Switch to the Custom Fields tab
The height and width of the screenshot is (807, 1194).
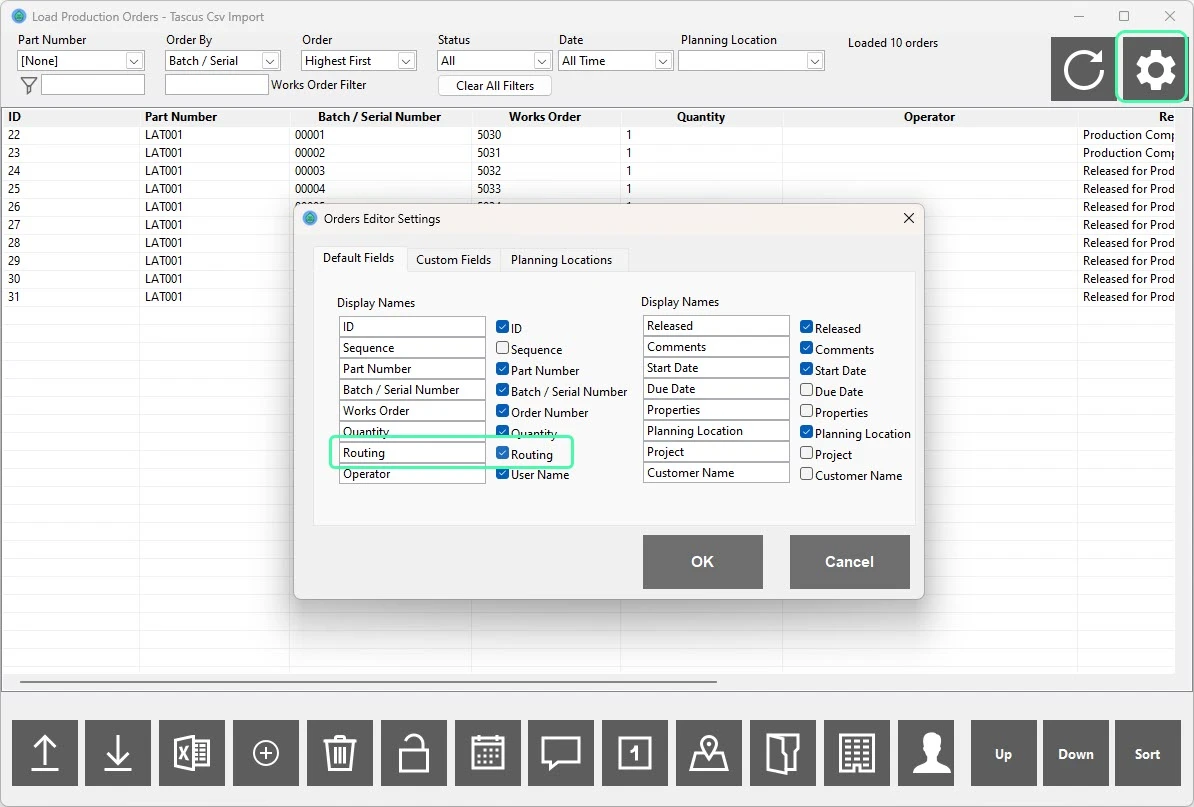(x=453, y=260)
